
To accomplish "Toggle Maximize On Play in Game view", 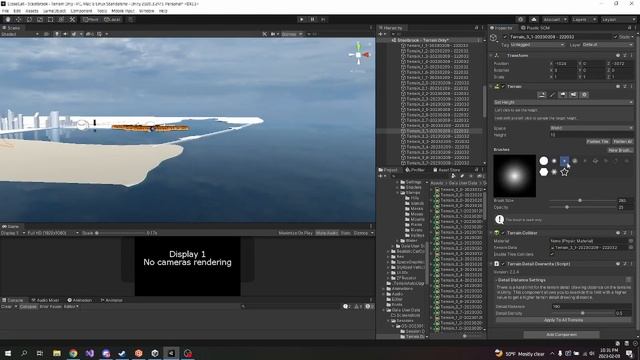I will pyautogui.click(x=296, y=233).
